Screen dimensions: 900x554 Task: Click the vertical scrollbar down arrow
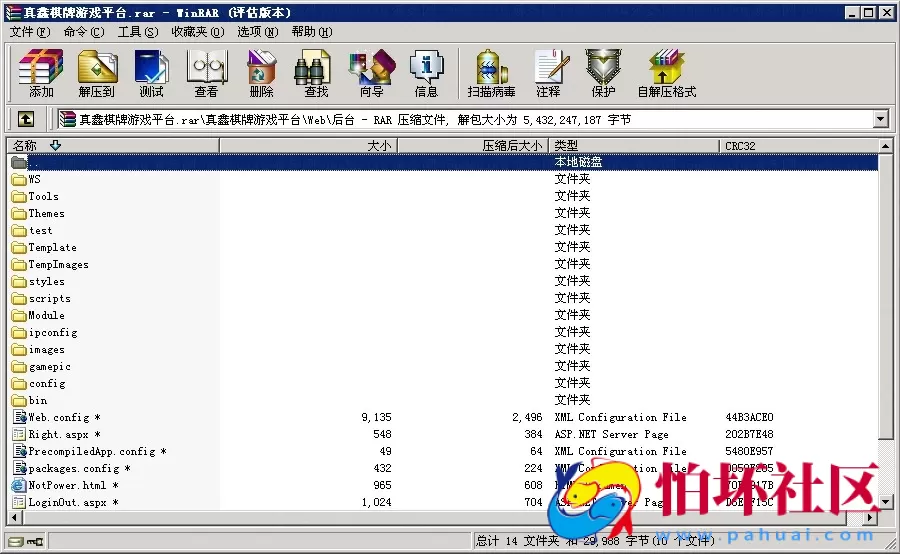(886, 503)
